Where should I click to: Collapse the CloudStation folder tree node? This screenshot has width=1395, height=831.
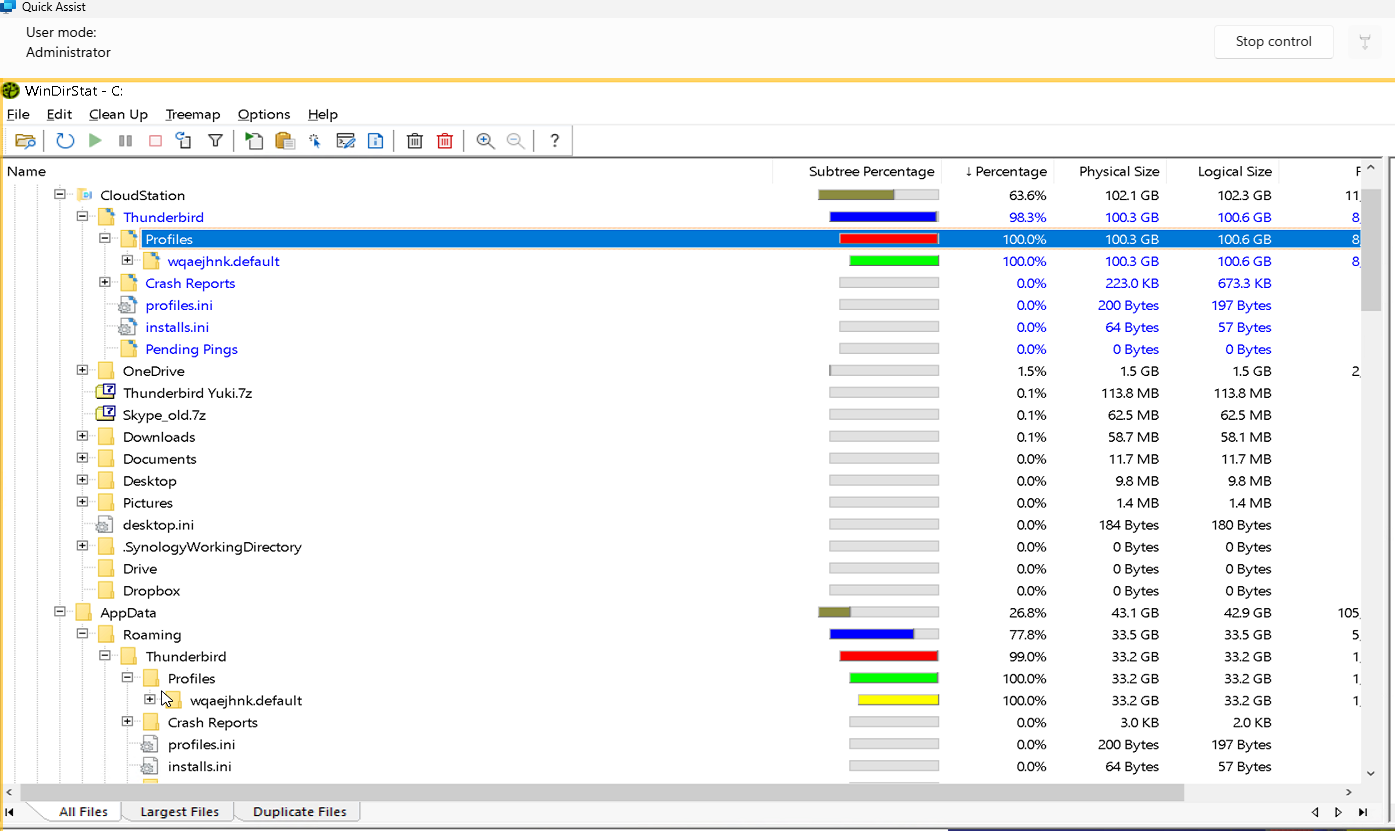click(x=60, y=195)
